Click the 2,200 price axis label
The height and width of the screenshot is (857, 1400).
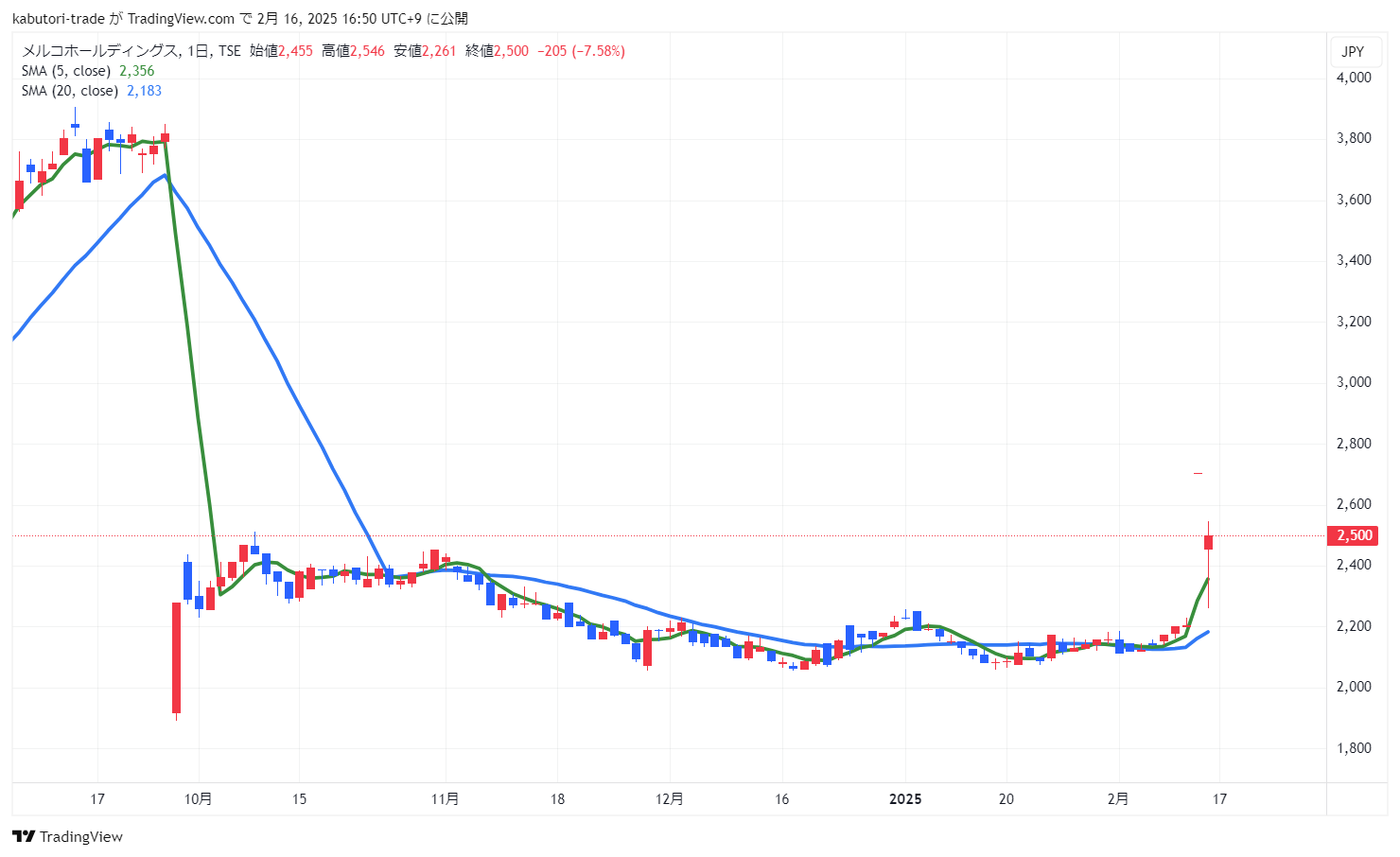[1354, 626]
